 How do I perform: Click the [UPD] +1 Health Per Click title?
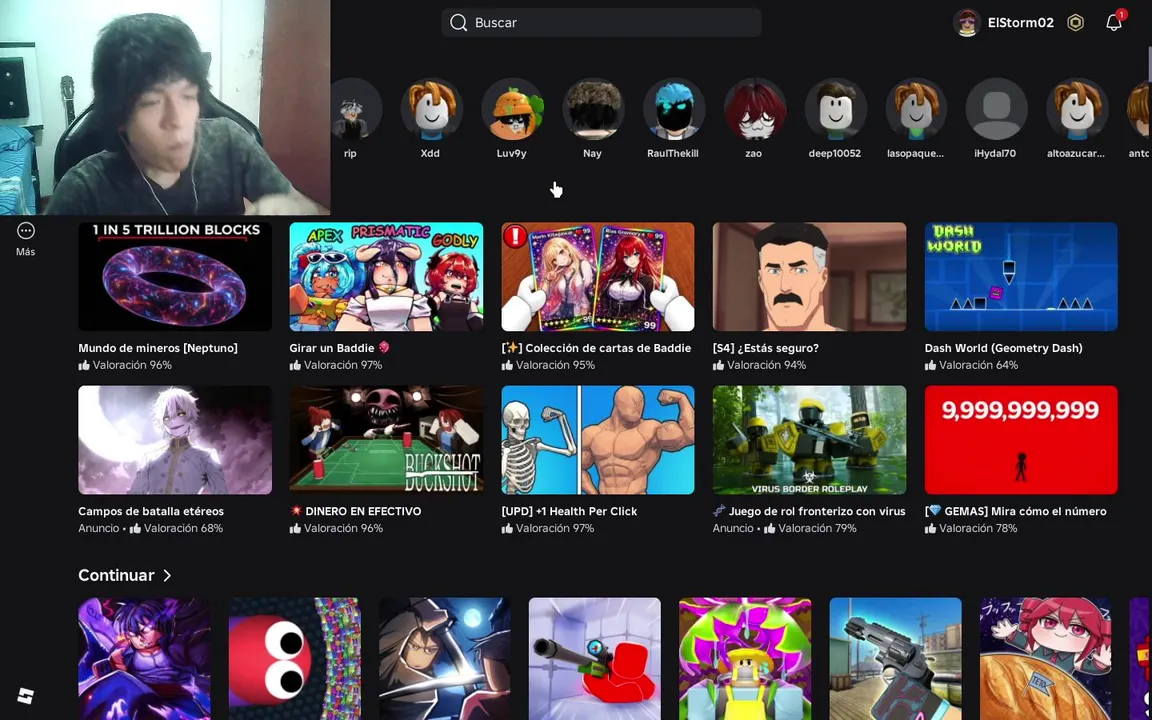(569, 511)
